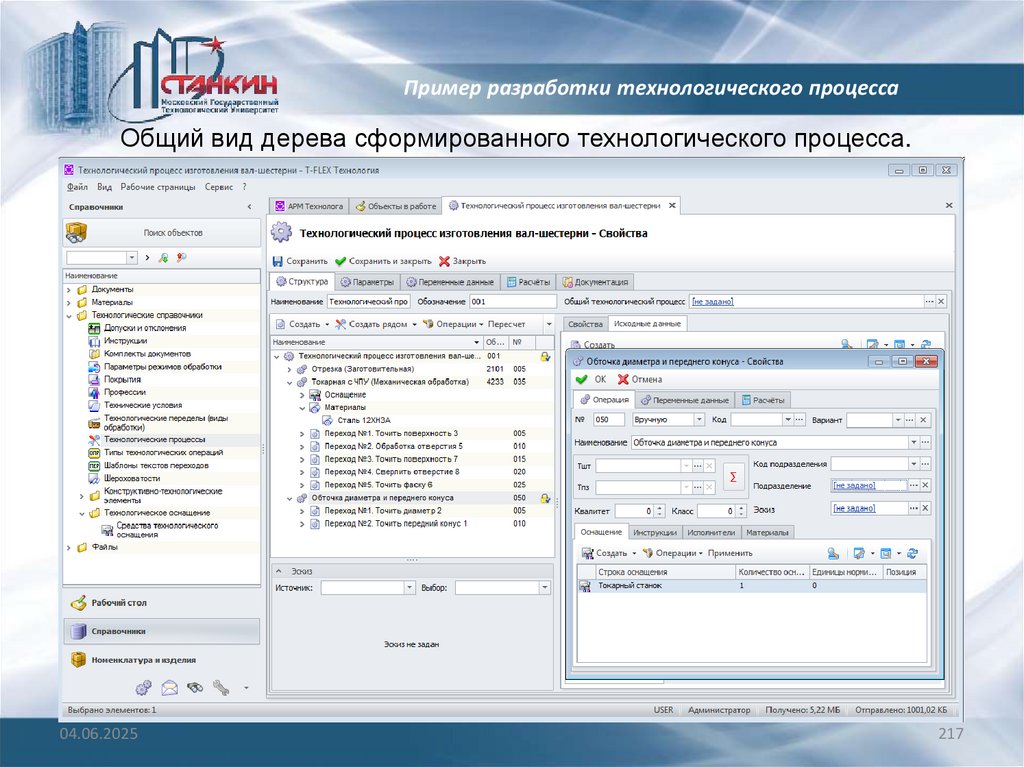Select Шаблоны текстов переходов icon
1024x767 pixels.
point(94,466)
